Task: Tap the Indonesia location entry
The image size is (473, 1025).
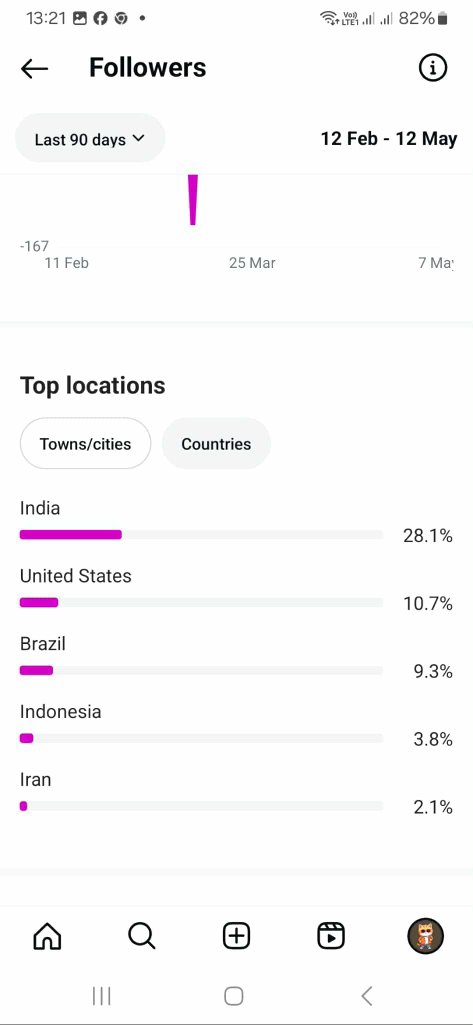Action: coord(236,725)
